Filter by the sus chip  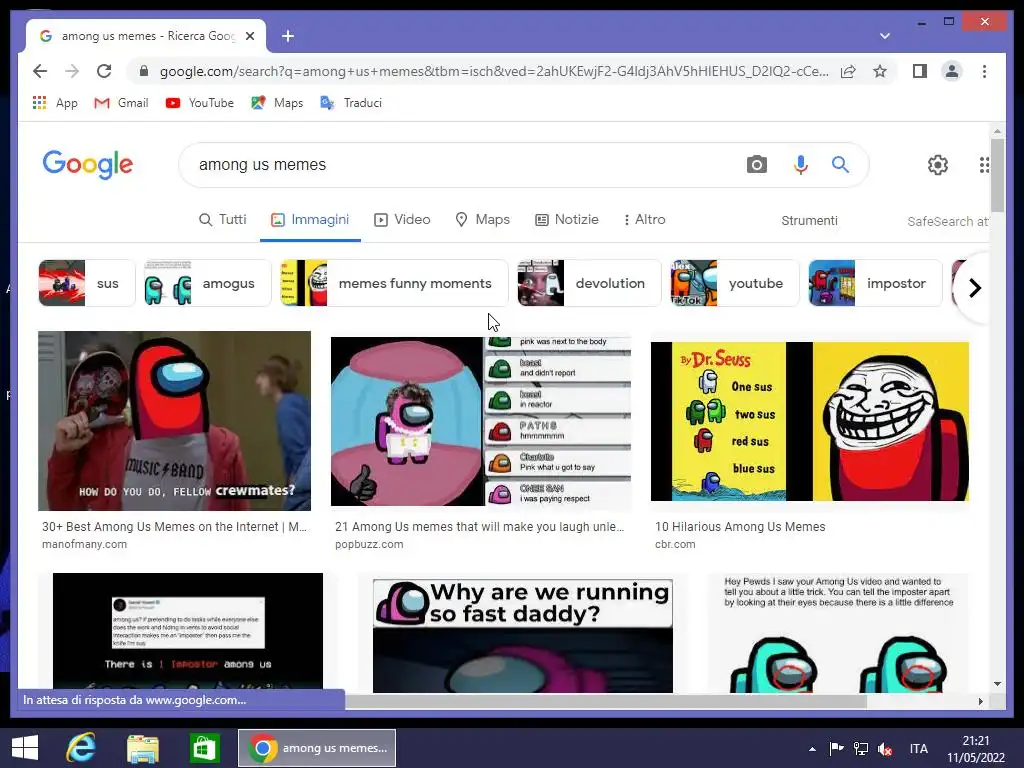(x=87, y=283)
